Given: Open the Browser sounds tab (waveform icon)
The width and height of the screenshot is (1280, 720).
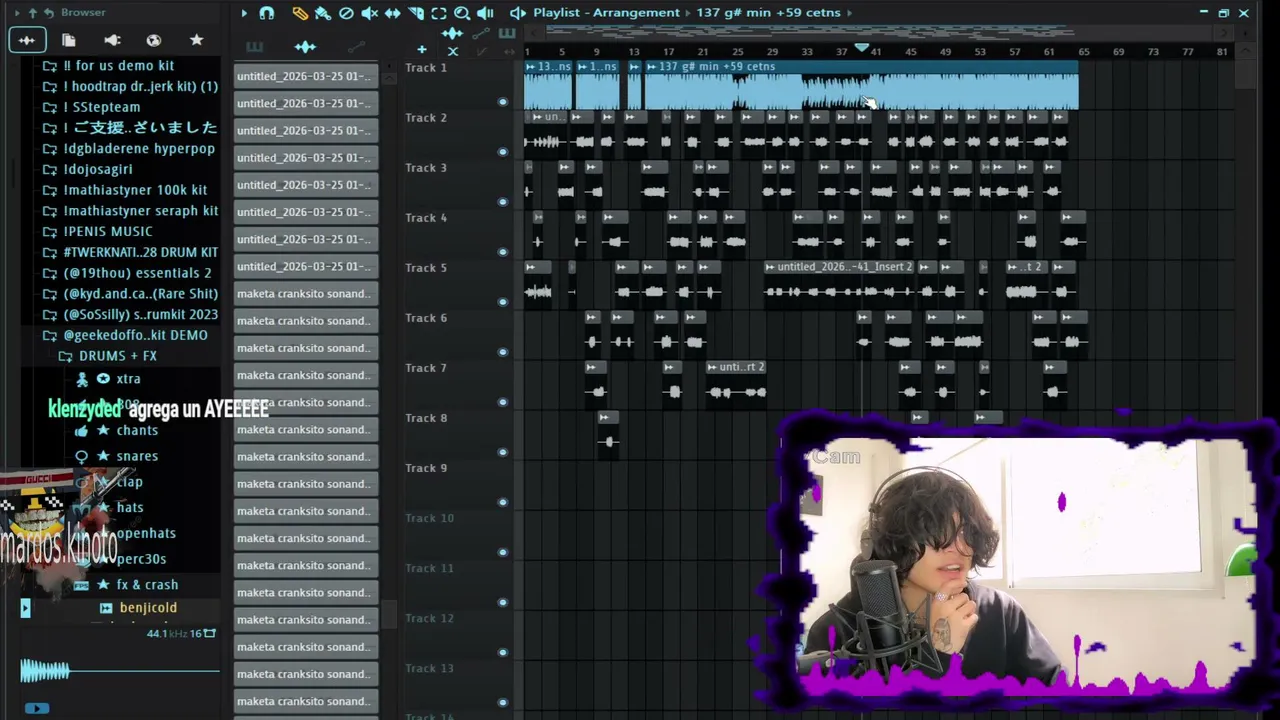Looking at the screenshot, I should click(26, 40).
